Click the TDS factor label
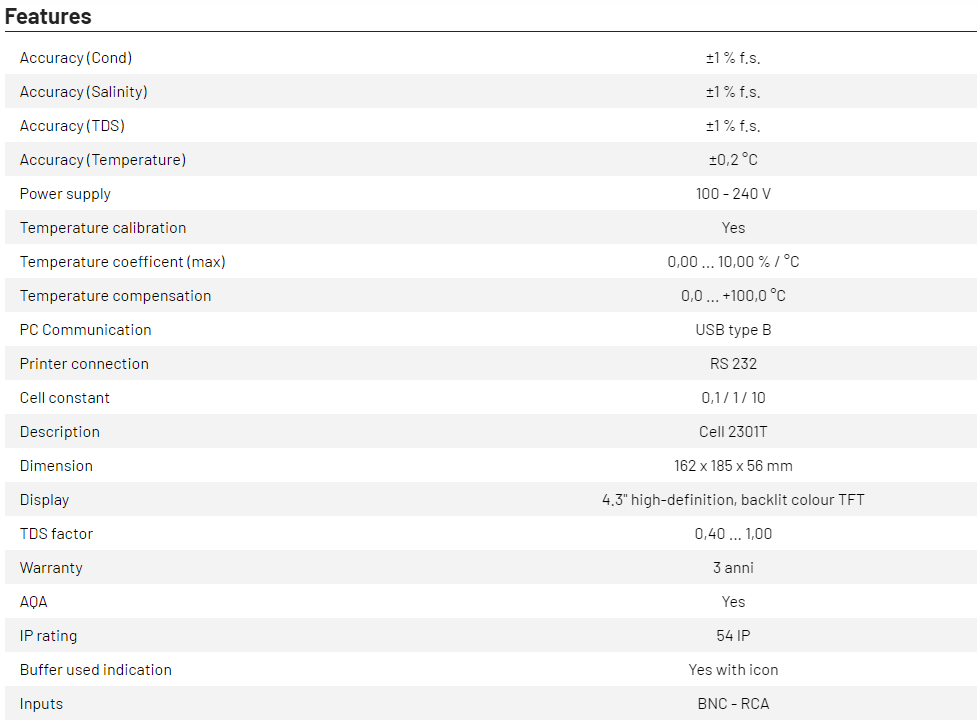Viewport: 978px width, 723px height. point(56,534)
